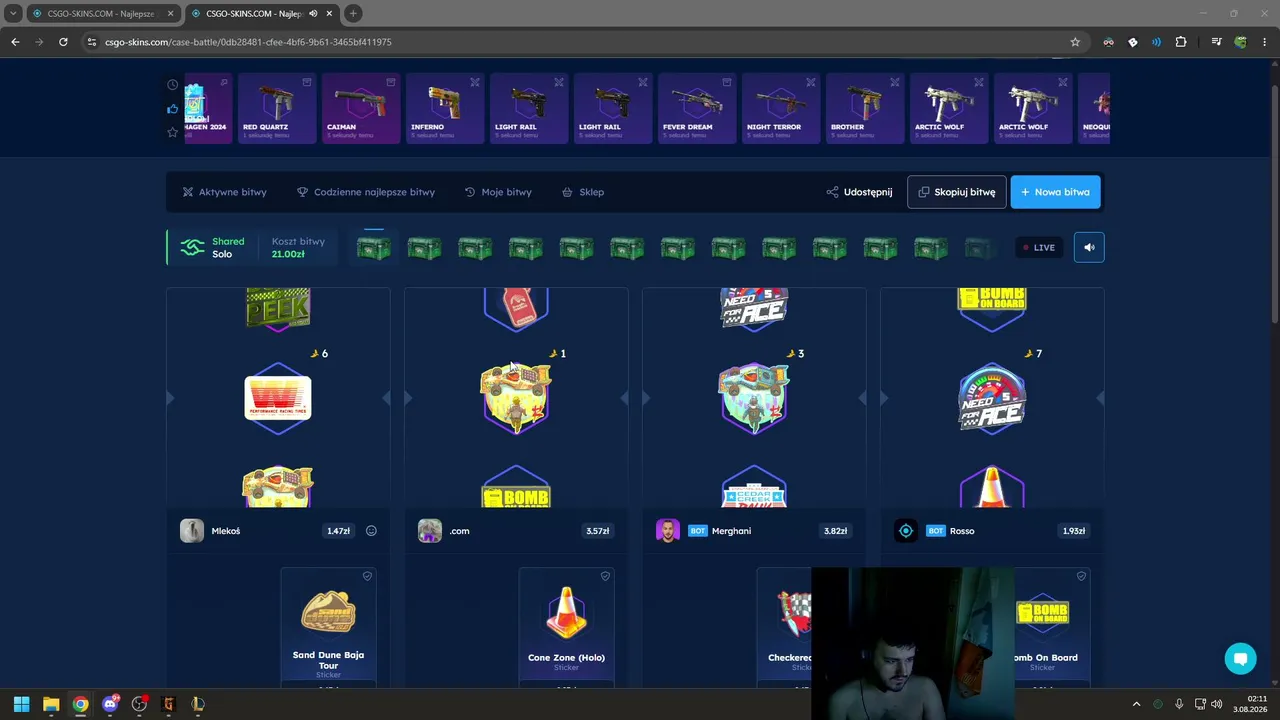The width and height of the screenshot is (1280, 720).
Task: Open the Brother skin drop
Action: [865, 108]
